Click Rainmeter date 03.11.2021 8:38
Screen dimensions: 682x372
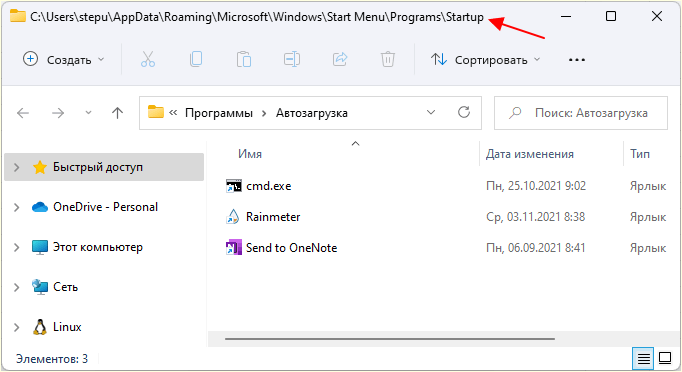click(535, 217)
